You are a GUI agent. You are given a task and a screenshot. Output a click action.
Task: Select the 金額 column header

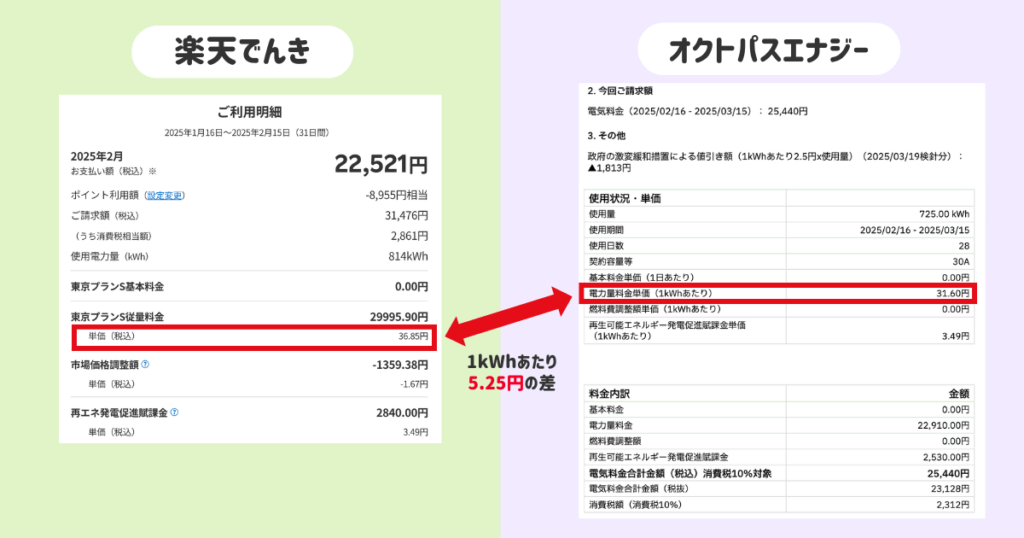click(959, 394)
